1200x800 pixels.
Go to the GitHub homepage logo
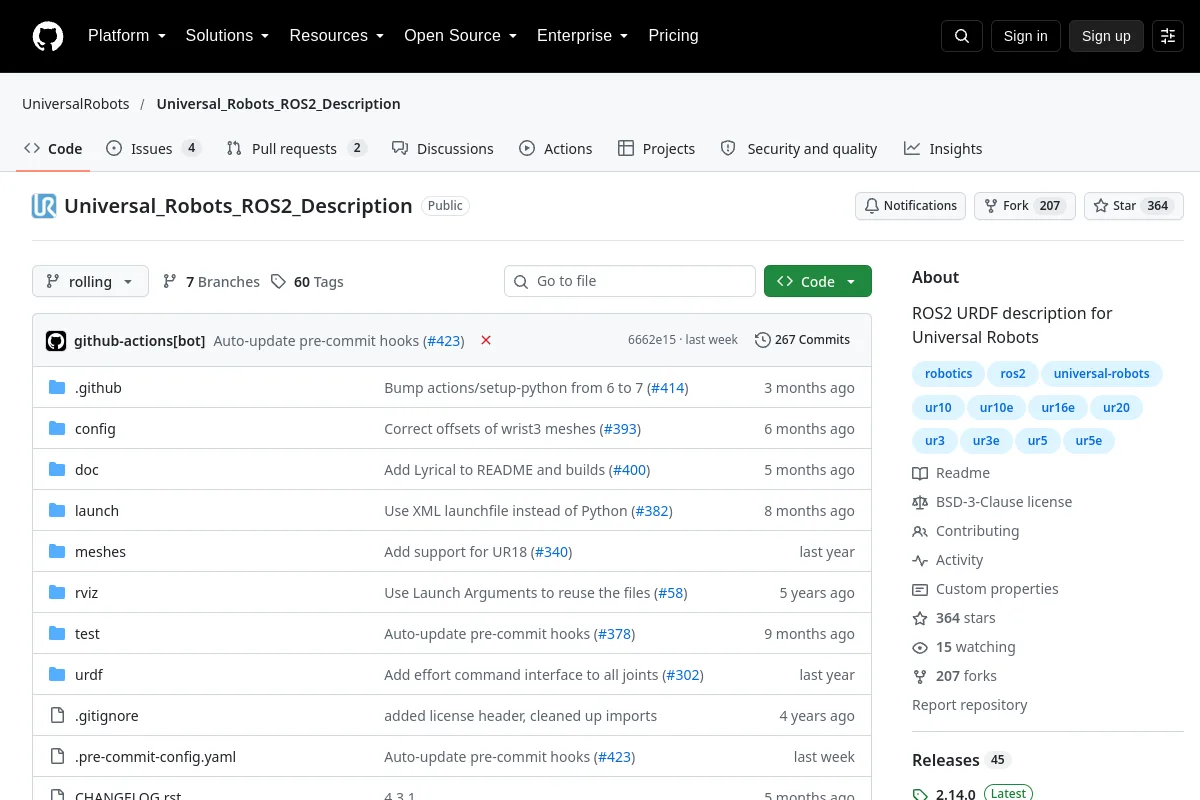(x=48, y=36)
